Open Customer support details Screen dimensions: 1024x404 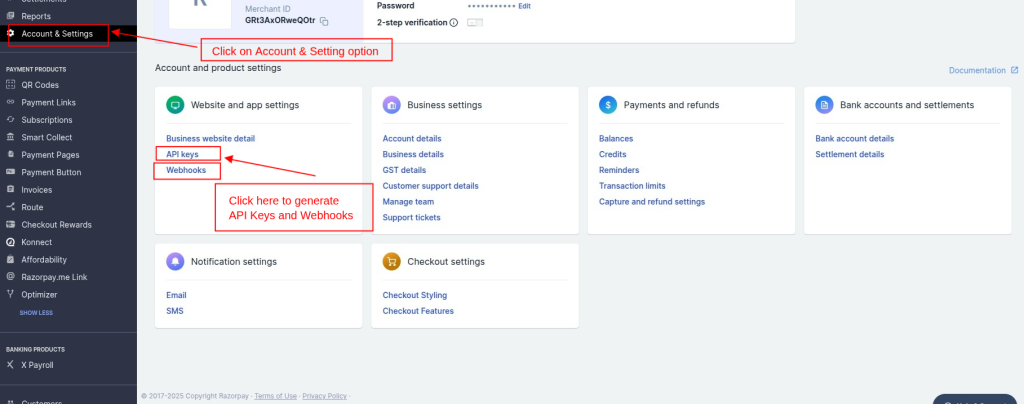(x=430, y=186)
